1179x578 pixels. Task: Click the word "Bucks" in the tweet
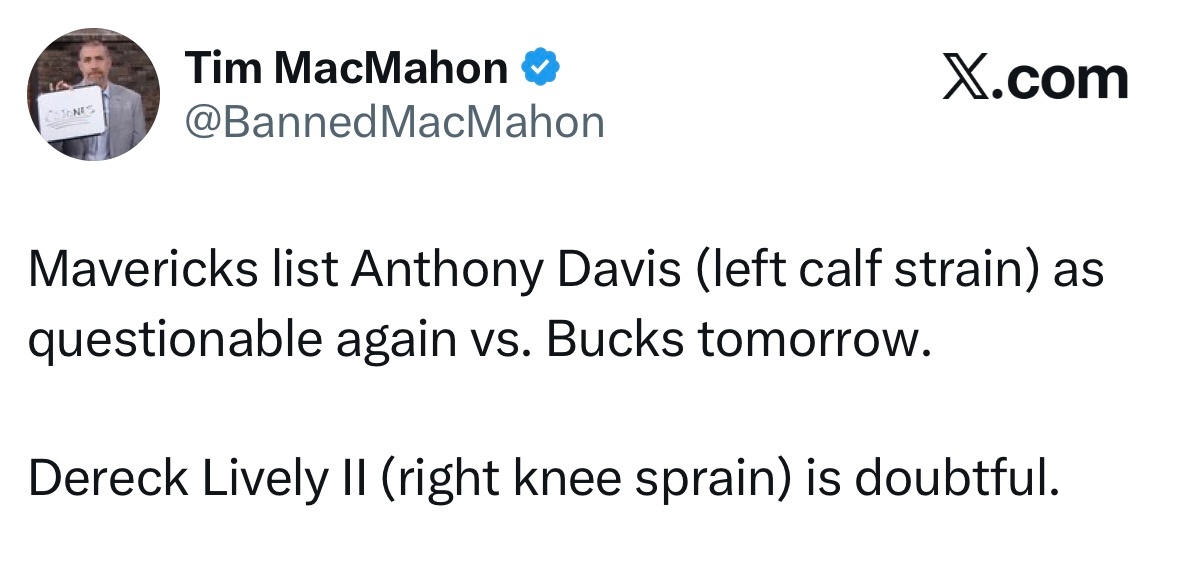615,341
